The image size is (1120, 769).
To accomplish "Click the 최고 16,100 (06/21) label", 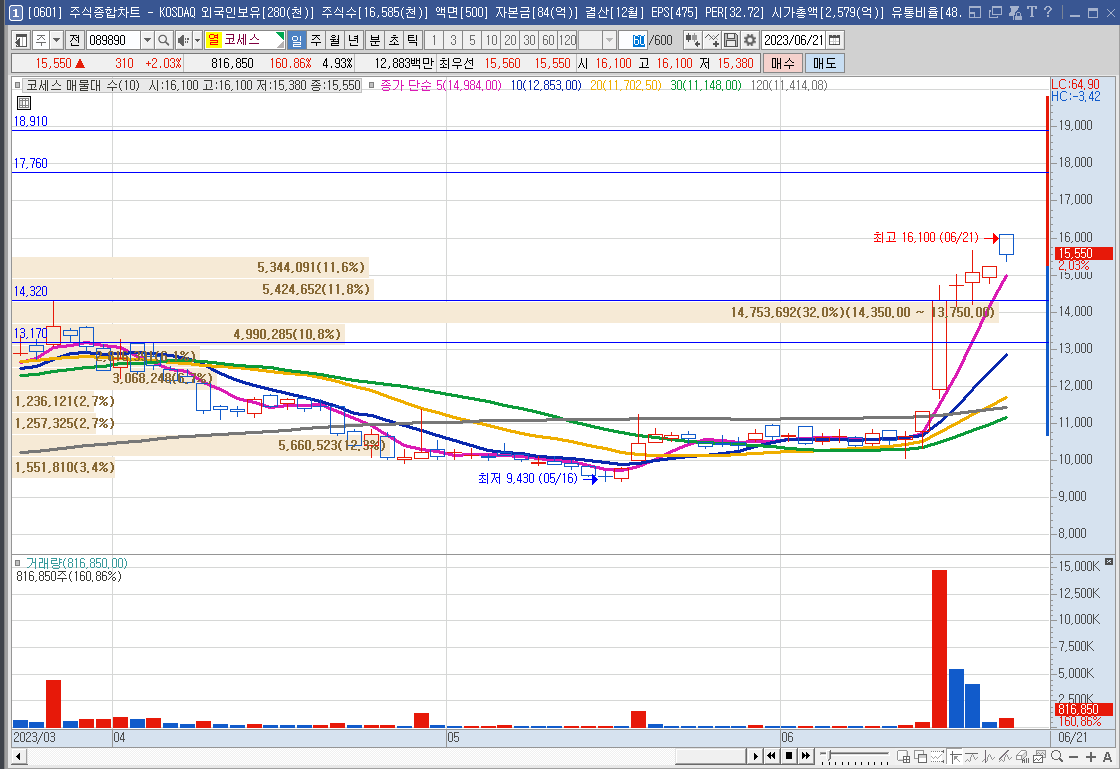I will click(926, 238).
